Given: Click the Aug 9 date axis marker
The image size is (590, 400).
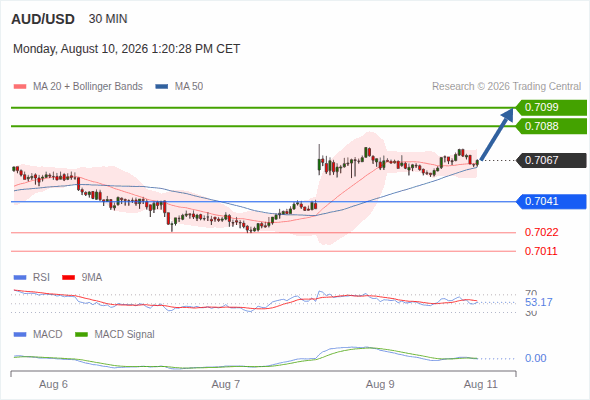Looking at the screenshot, I should (380, 384).
